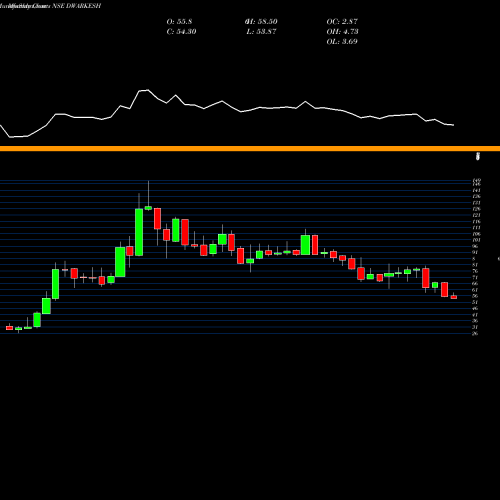Click the 26 price axis label

(x=475, y=333)
